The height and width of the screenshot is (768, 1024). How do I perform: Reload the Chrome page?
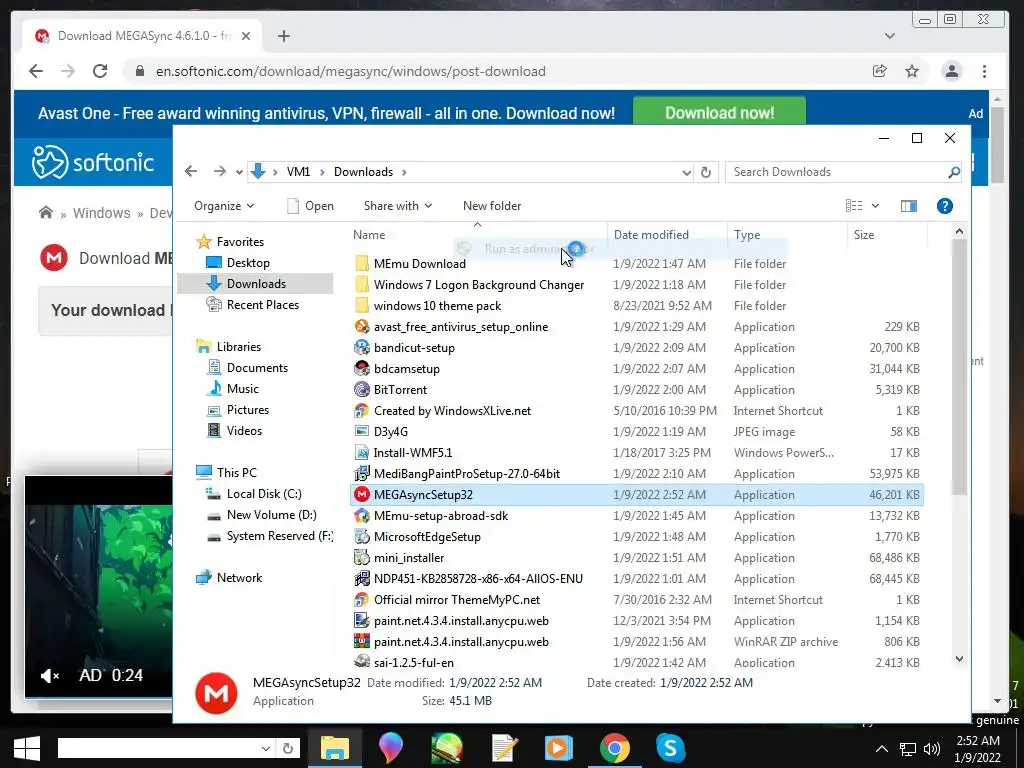100,71
